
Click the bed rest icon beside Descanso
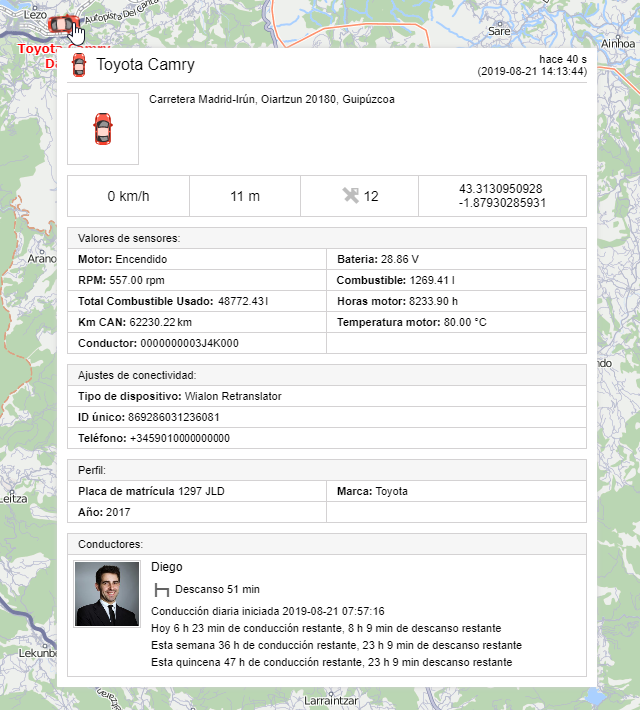[x=161, y=590]
